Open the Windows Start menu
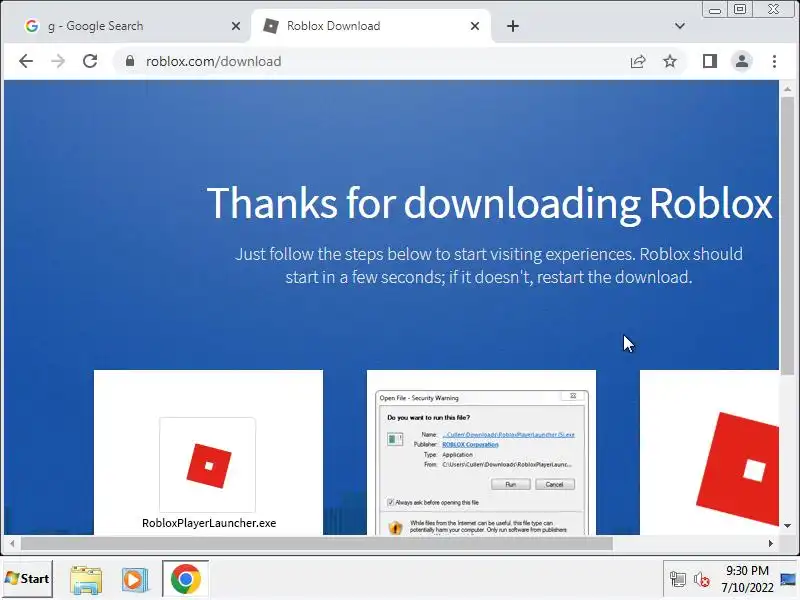Viewport: 800px width, 600px height. [28, 579]
